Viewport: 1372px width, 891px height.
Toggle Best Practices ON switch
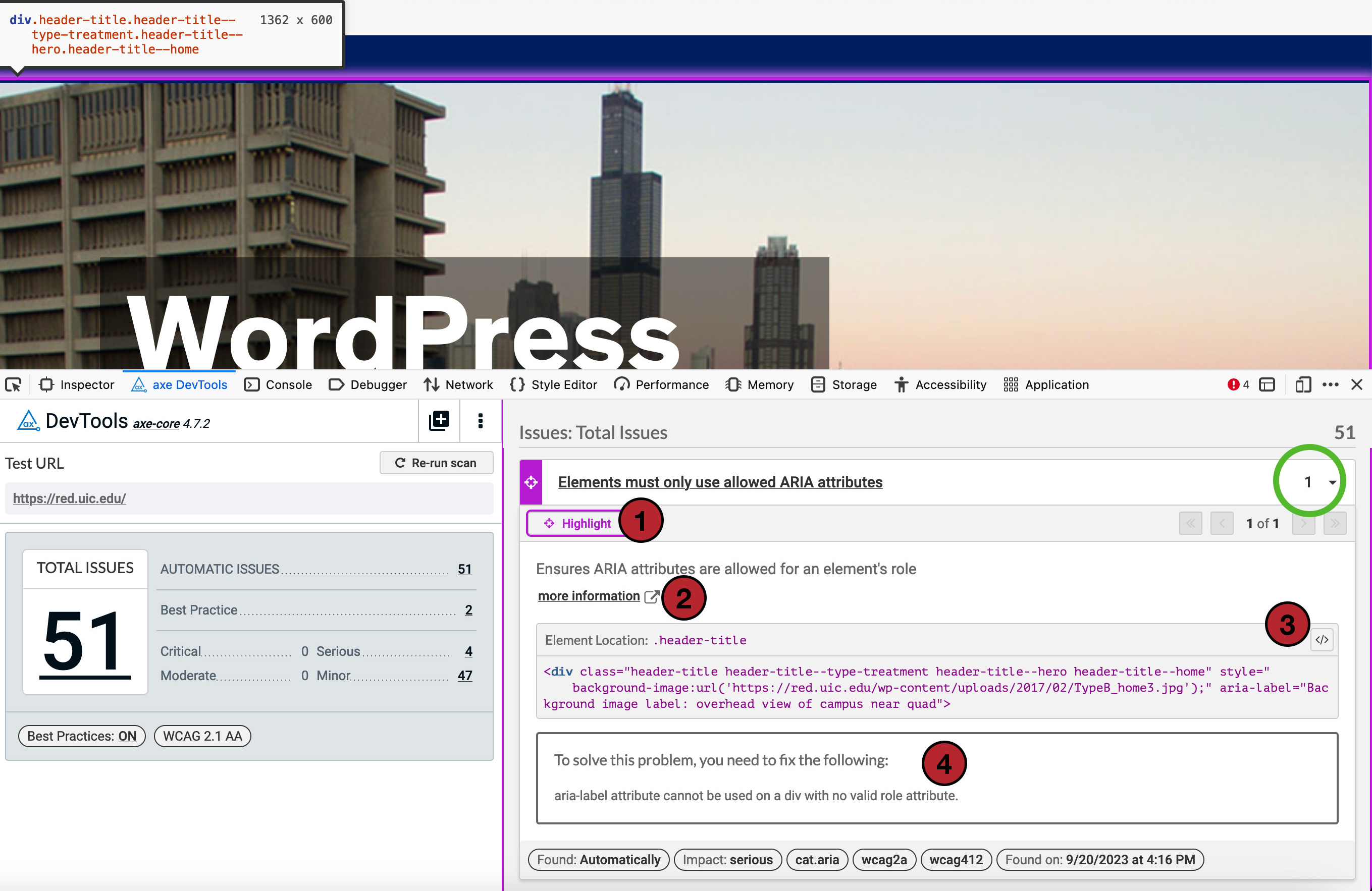click(82, 736)
